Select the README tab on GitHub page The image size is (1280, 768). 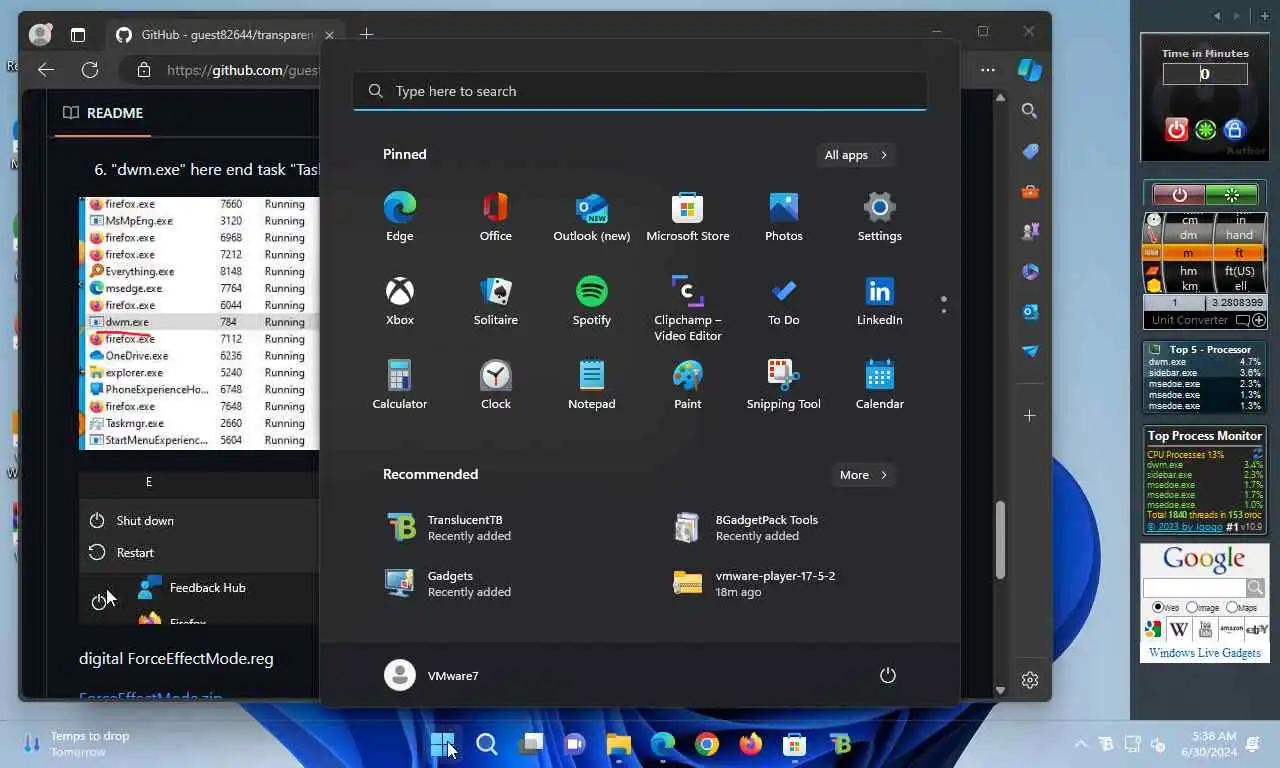(102, 113)
